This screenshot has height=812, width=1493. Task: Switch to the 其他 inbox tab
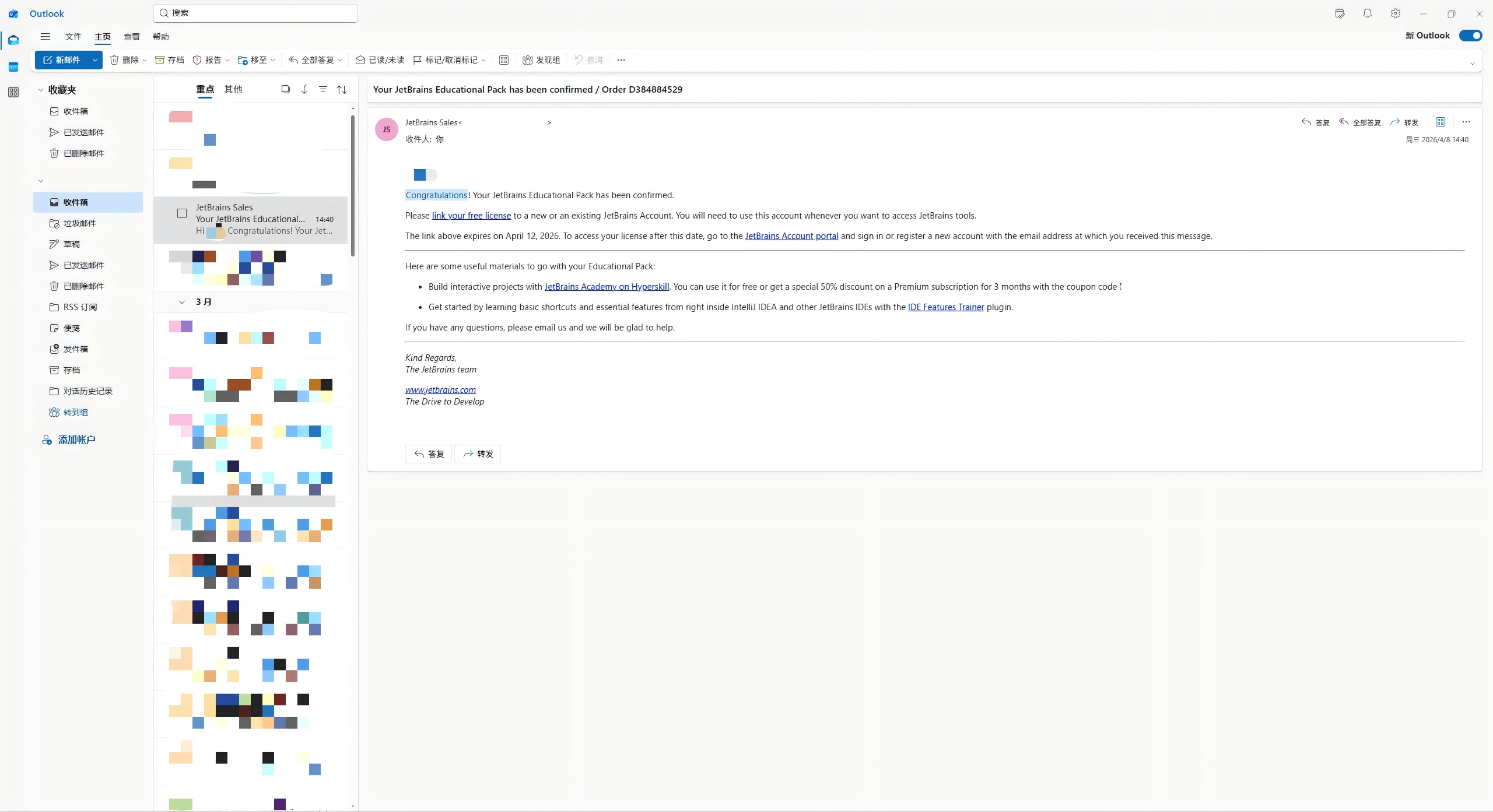(x=233, y=89)
